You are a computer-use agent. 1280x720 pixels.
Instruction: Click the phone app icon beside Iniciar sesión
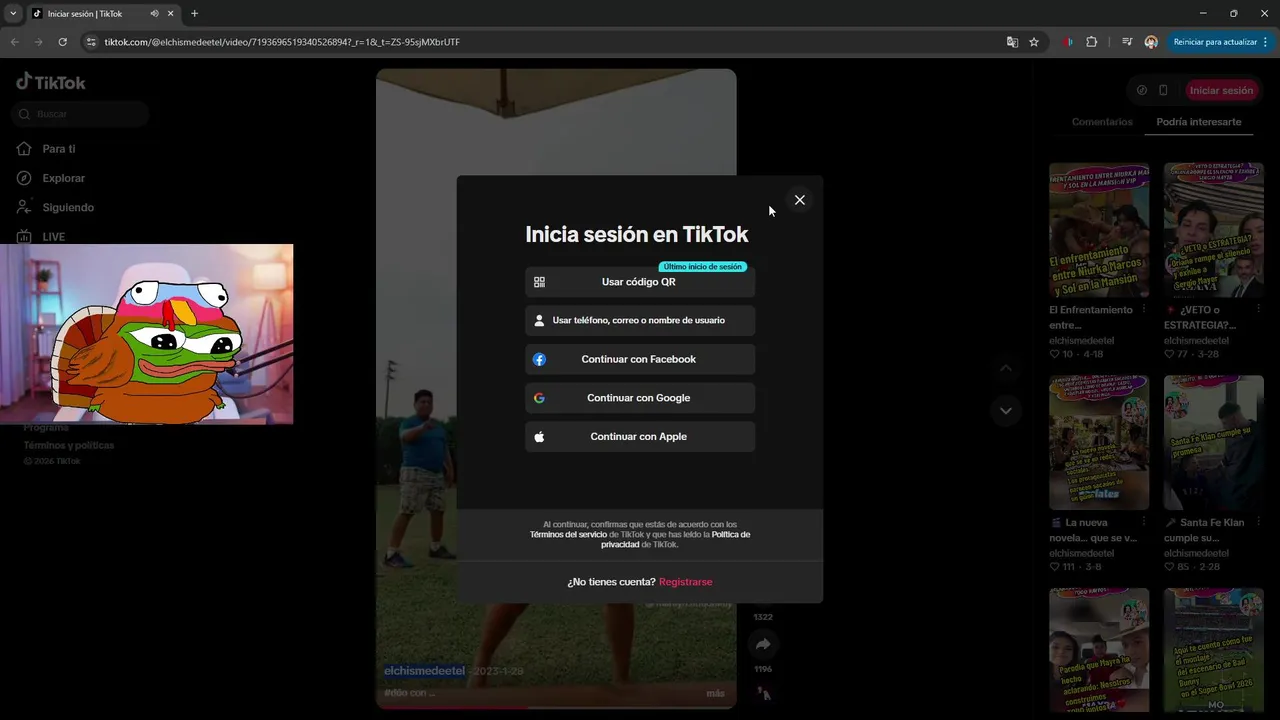(1163, 90)
